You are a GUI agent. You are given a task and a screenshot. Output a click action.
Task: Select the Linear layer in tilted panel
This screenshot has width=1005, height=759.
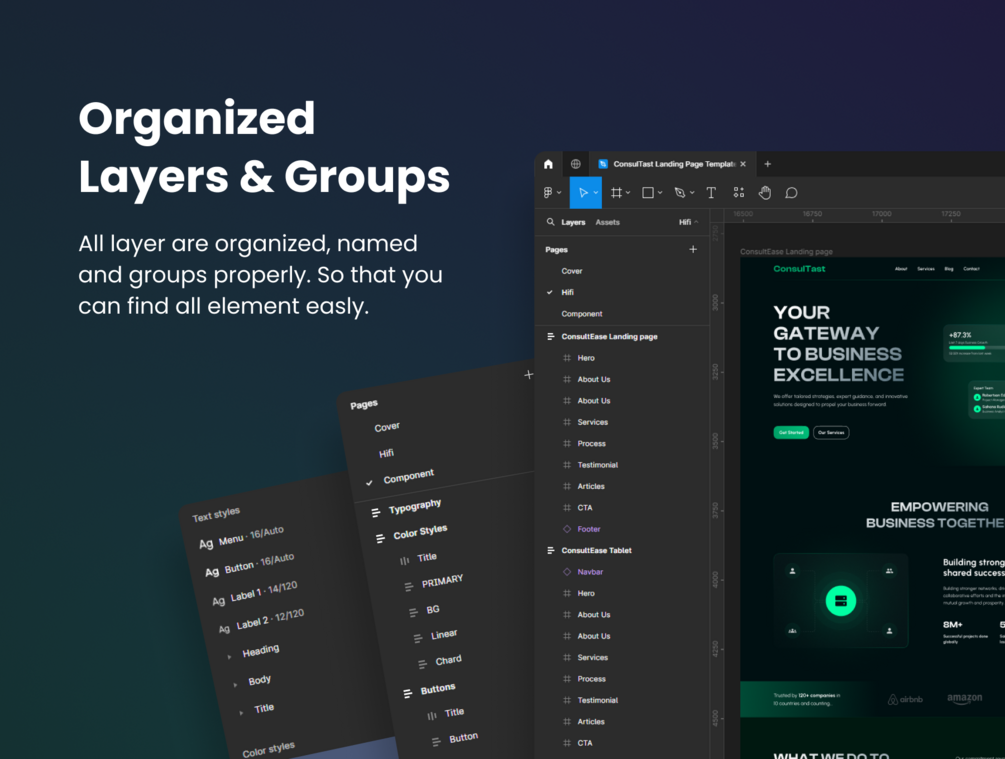444,635
